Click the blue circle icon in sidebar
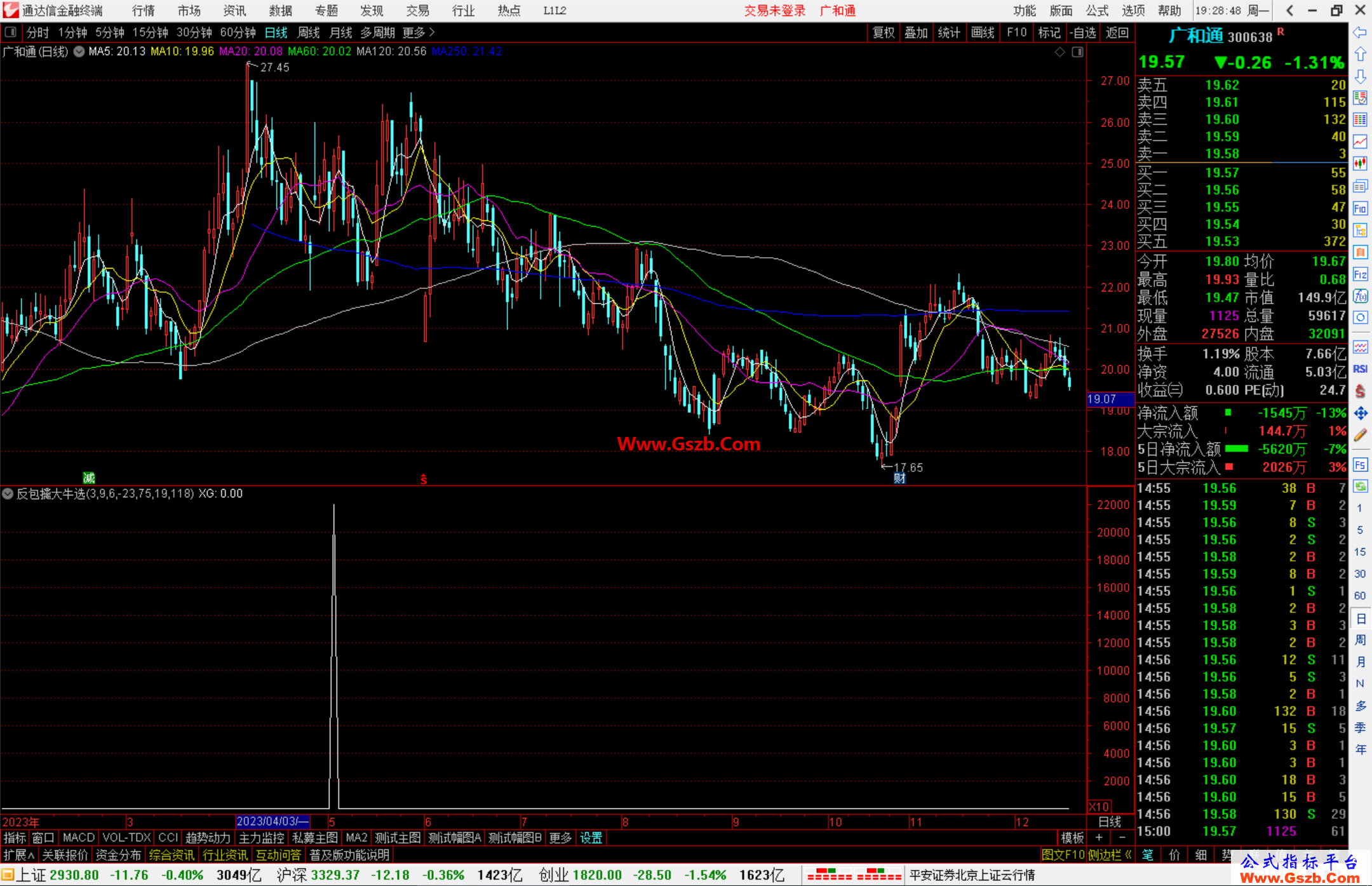 coord(1360,318)
